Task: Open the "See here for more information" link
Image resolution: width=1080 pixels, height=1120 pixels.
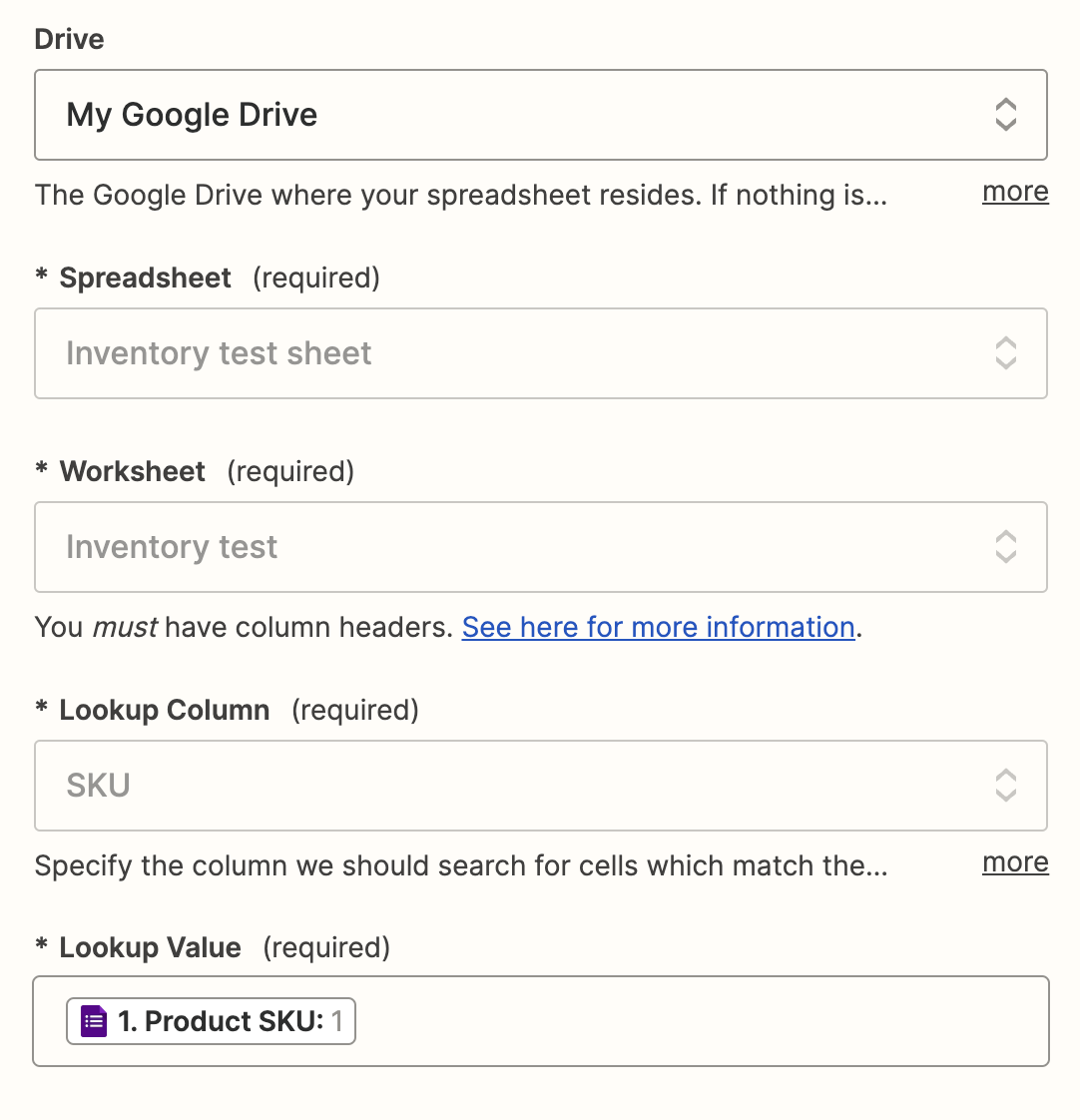Action: click(x=658, y=627)
